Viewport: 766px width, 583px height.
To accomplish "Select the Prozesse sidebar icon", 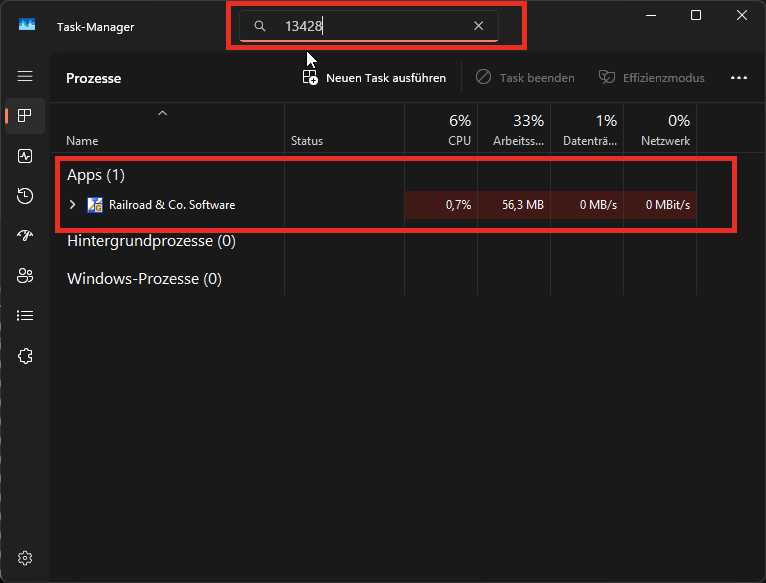I will coord(25,116).
